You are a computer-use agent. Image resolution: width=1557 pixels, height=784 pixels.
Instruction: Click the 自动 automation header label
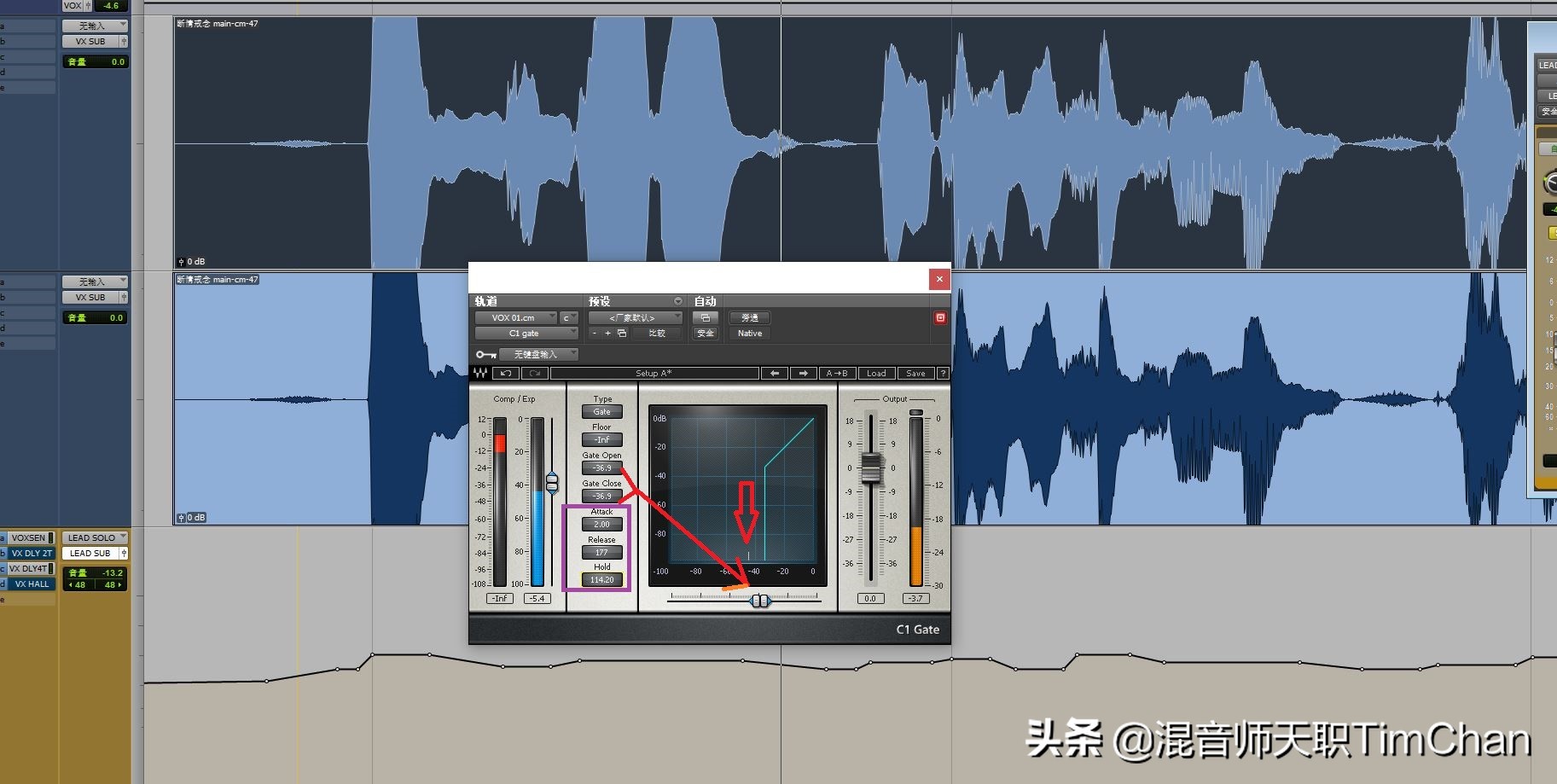[x=705, y=301]
